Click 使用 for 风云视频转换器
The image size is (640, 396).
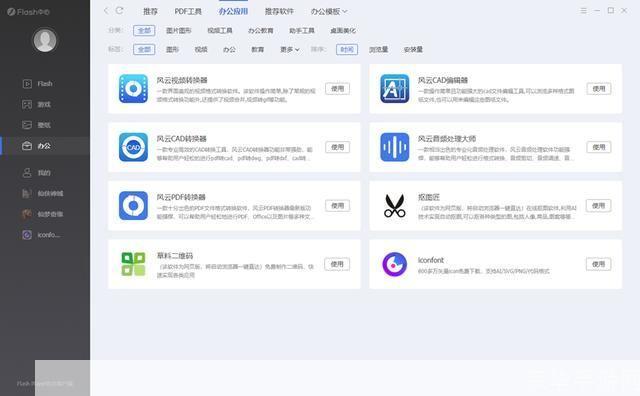338,89
